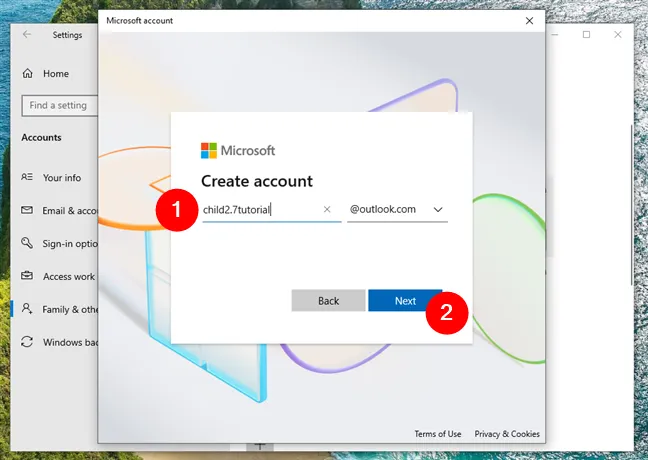Close the Microsoft account dialog
The image size is (648, 460).
pyautogui.click(x=529, y=21)
